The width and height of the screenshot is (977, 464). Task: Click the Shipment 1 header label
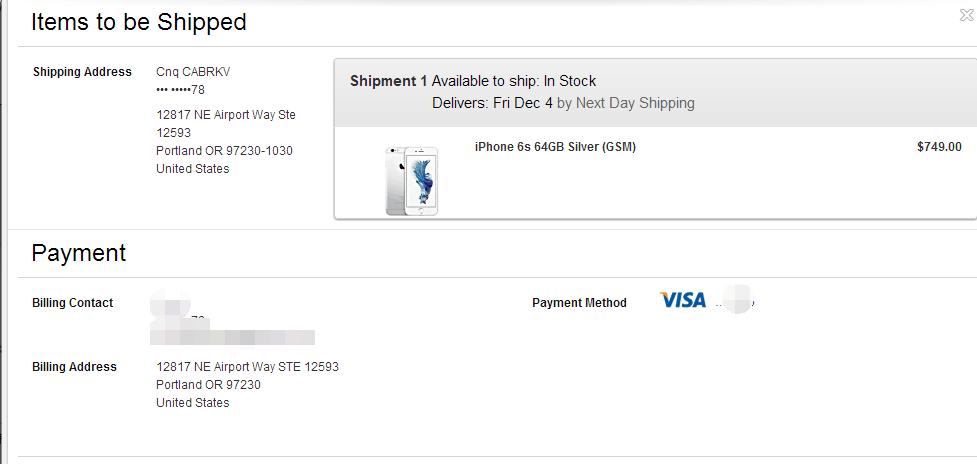(388, 81)
